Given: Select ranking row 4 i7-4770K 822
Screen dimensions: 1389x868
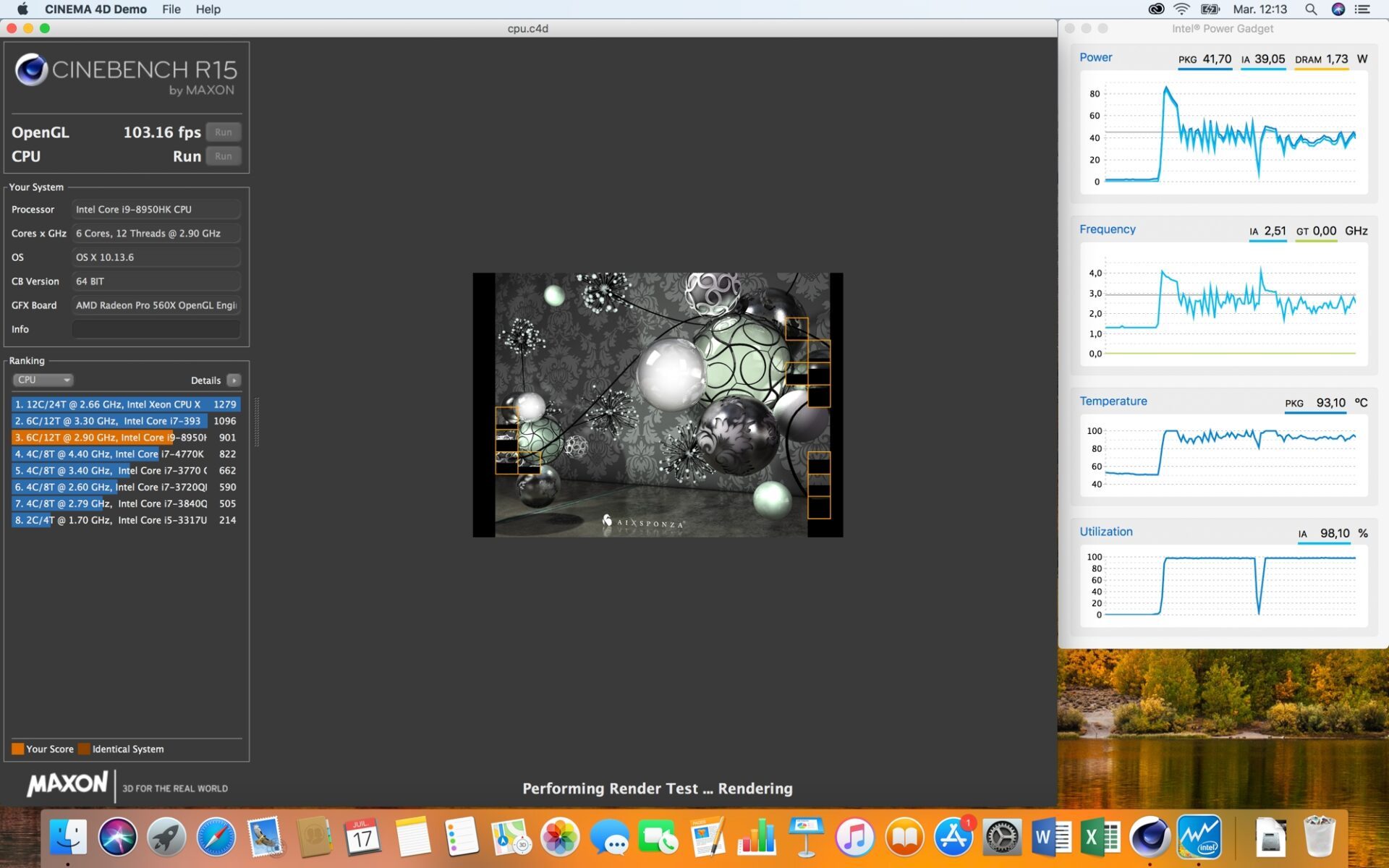Looking at the screenshot, I should pyautogui.click(x=126, y=454).
